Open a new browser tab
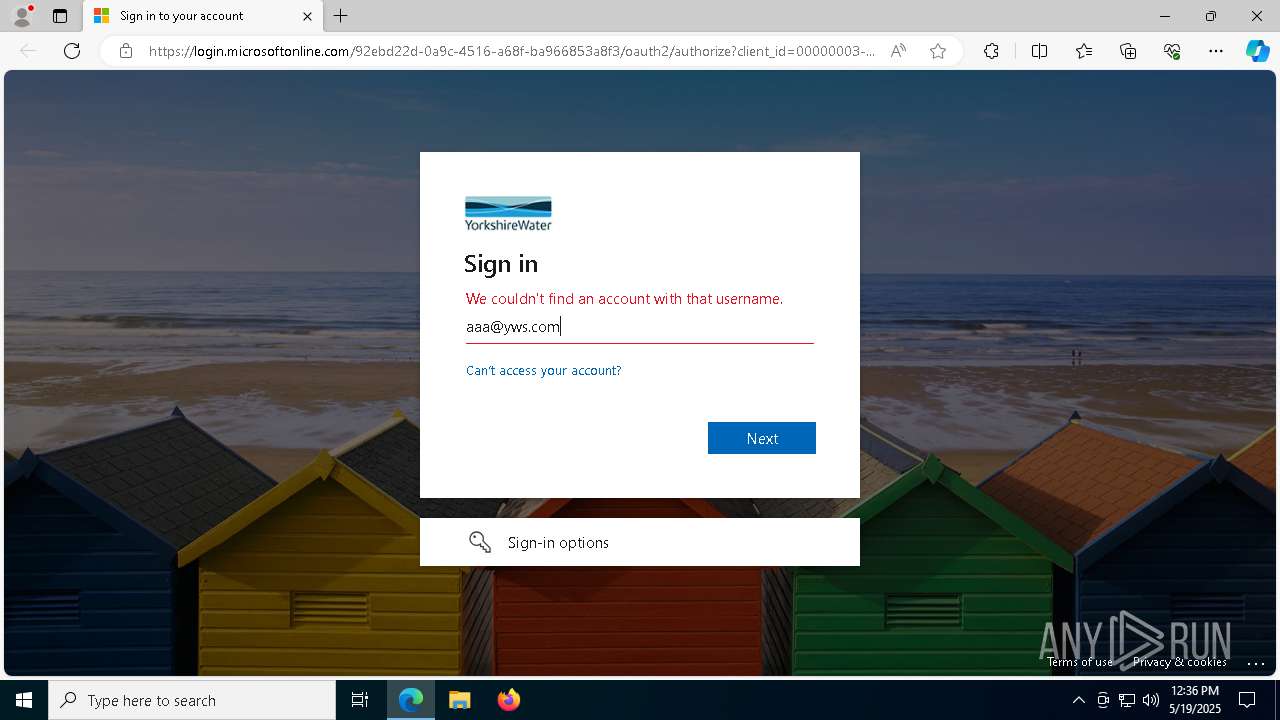This screenshot has width=1280, height=720. click(341, 16)
